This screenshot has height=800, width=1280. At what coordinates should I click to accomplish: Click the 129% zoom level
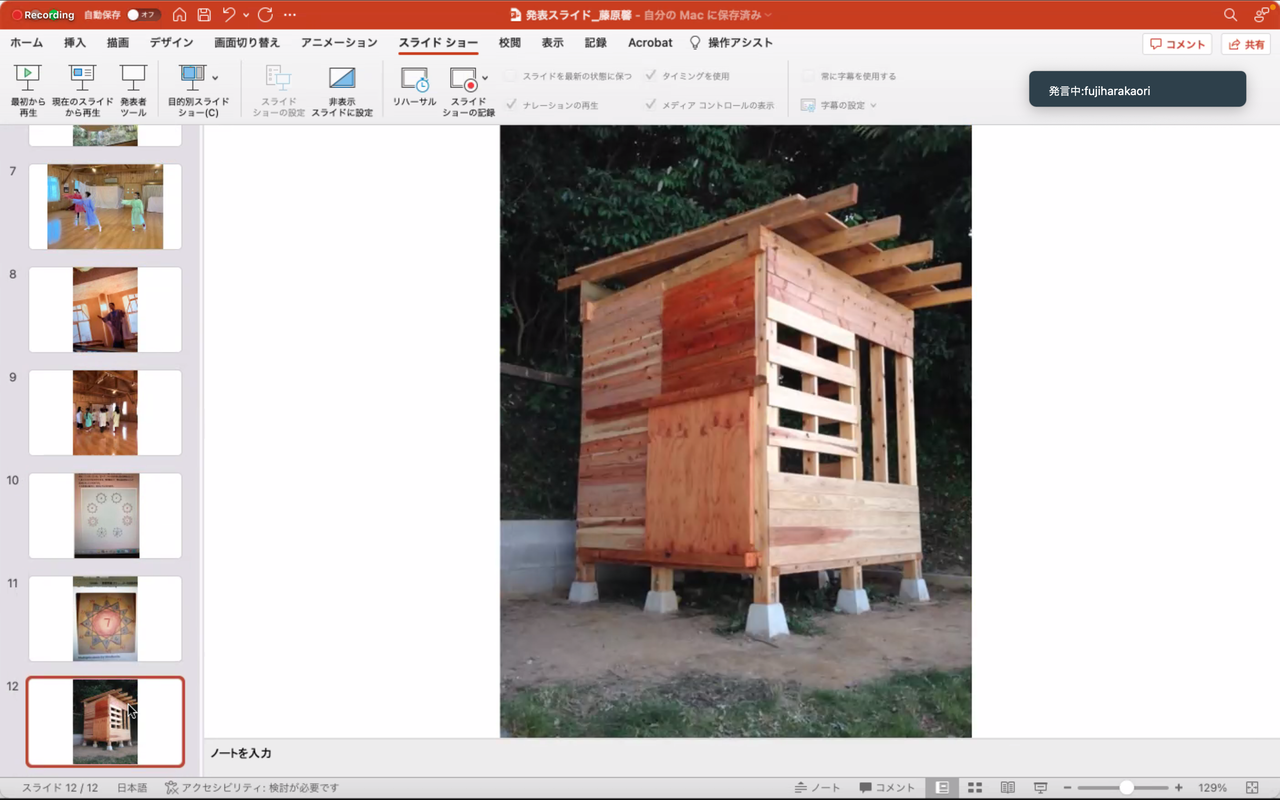pos(1212,788)
